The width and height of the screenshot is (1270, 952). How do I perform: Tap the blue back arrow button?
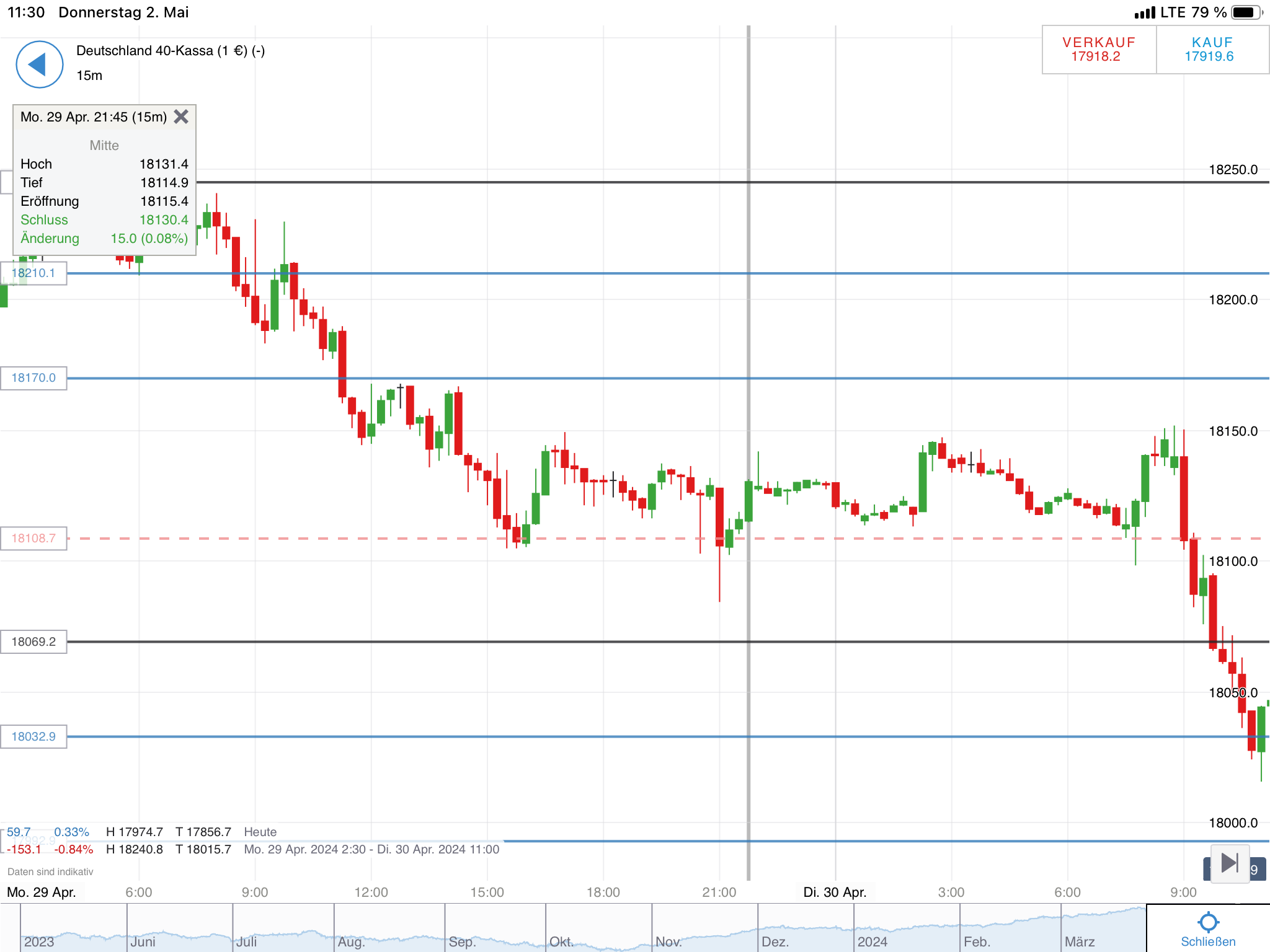click(x=39, y=64)
